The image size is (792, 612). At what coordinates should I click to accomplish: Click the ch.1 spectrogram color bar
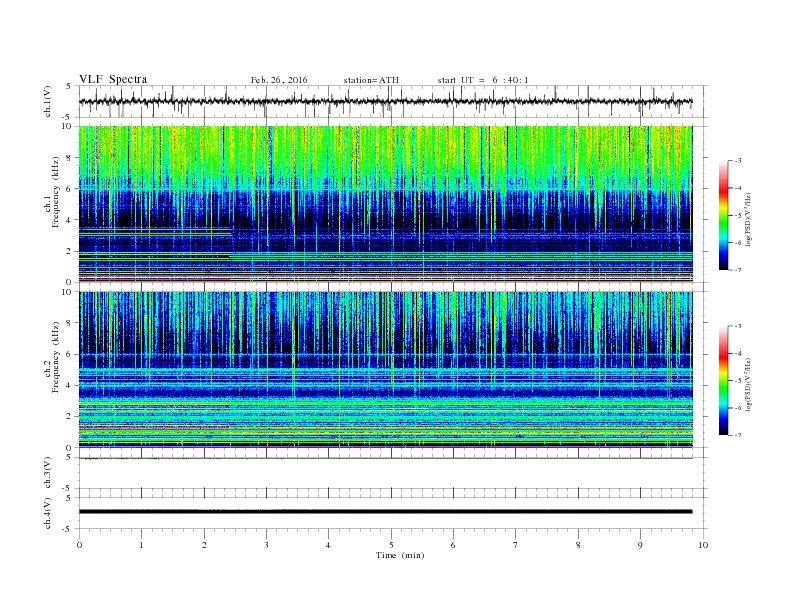click(723, 215)
